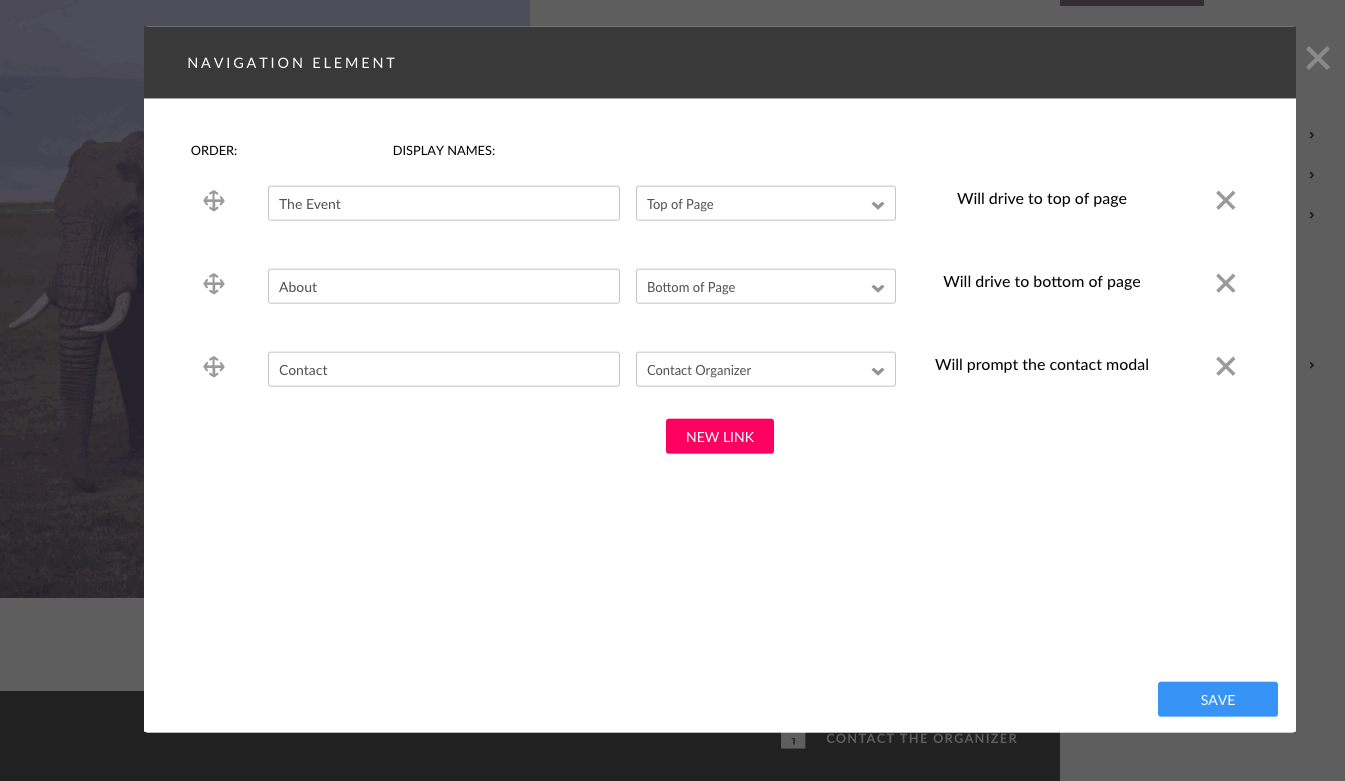
Task: Edit the Contact display name field
Action: coord(444,369)
